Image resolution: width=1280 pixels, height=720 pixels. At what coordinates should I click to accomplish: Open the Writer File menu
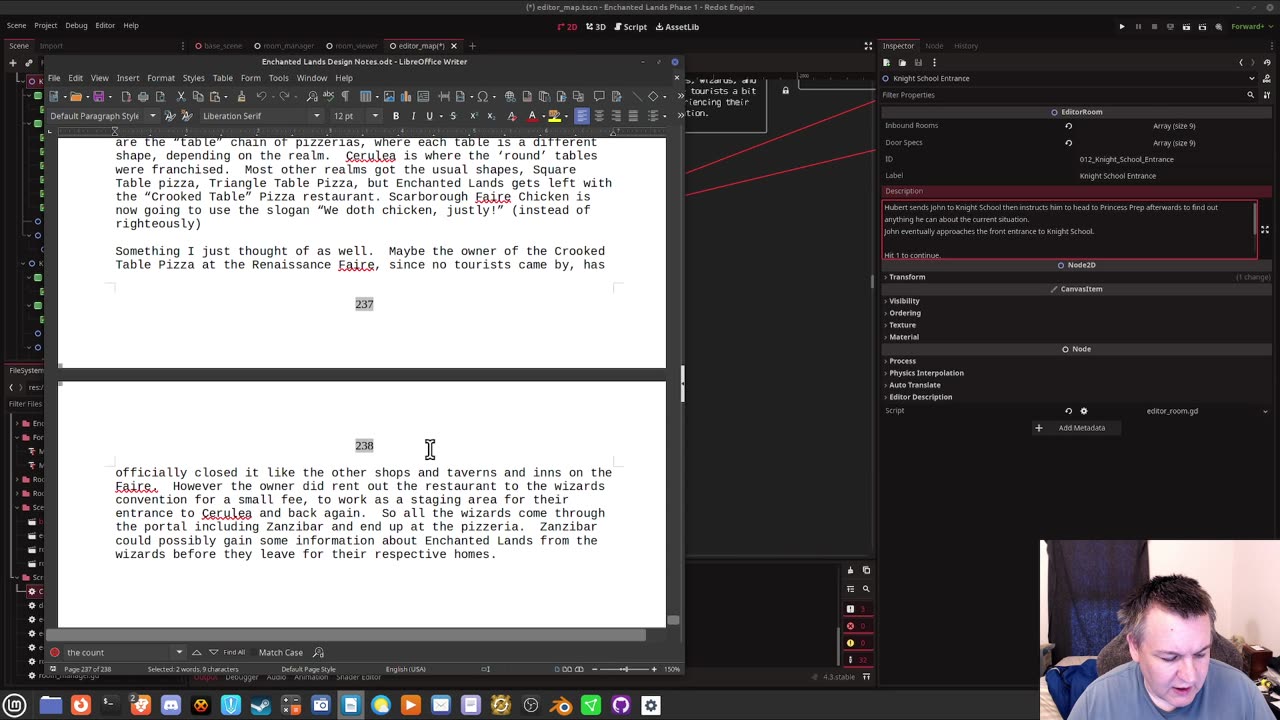tap(54, 78)
